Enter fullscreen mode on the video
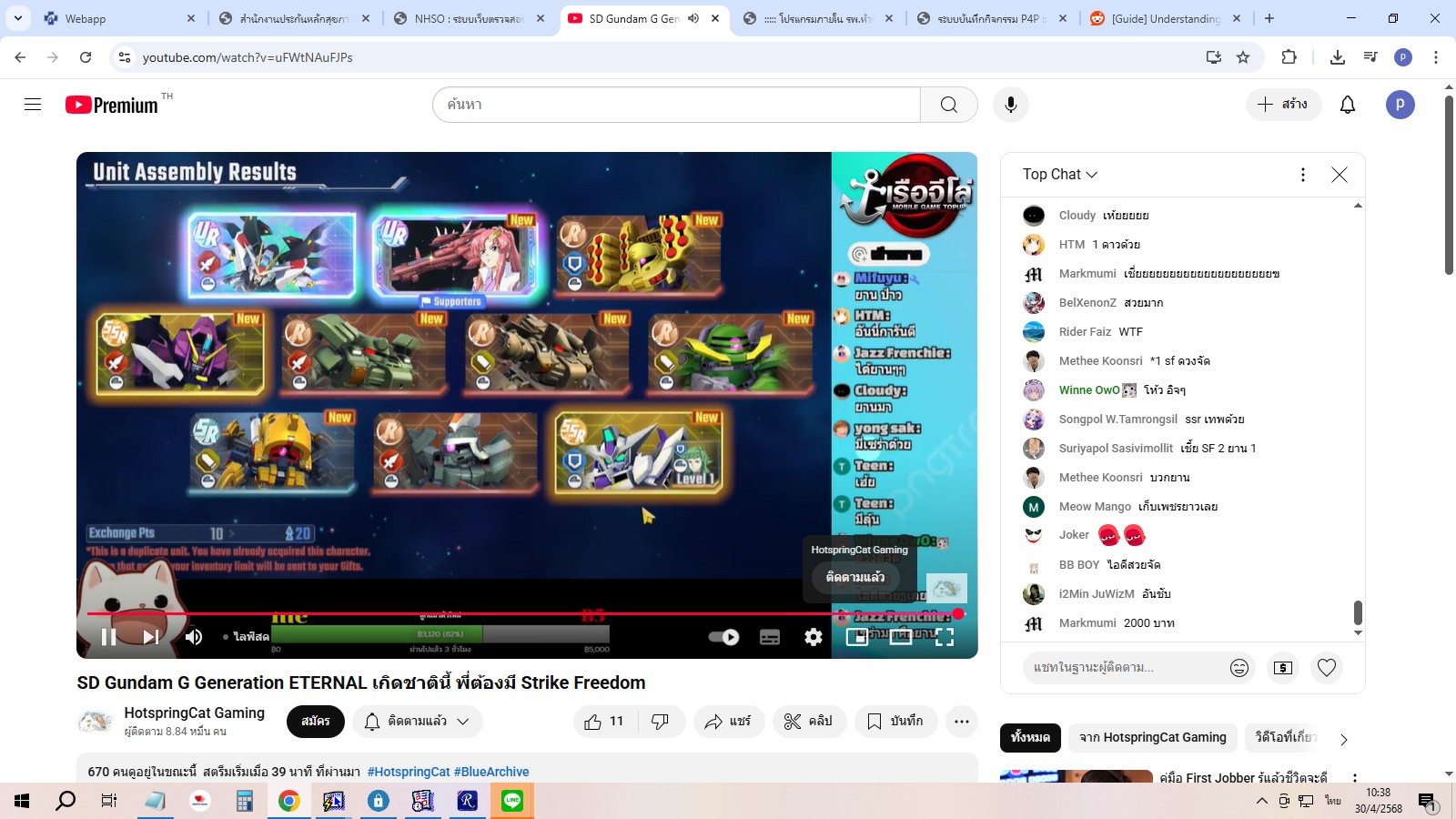Viewport: 1456px width, 819px height. point(945,637)
